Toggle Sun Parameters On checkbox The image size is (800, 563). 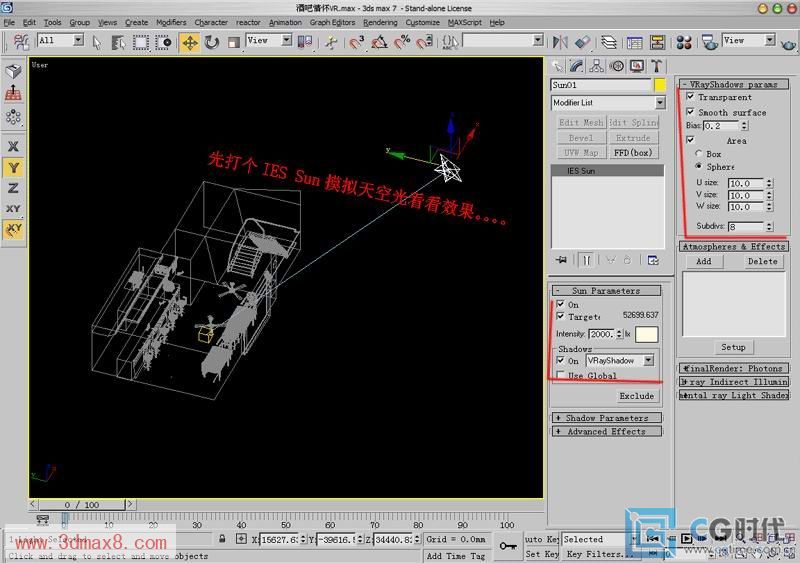click(x=560, y=303)
